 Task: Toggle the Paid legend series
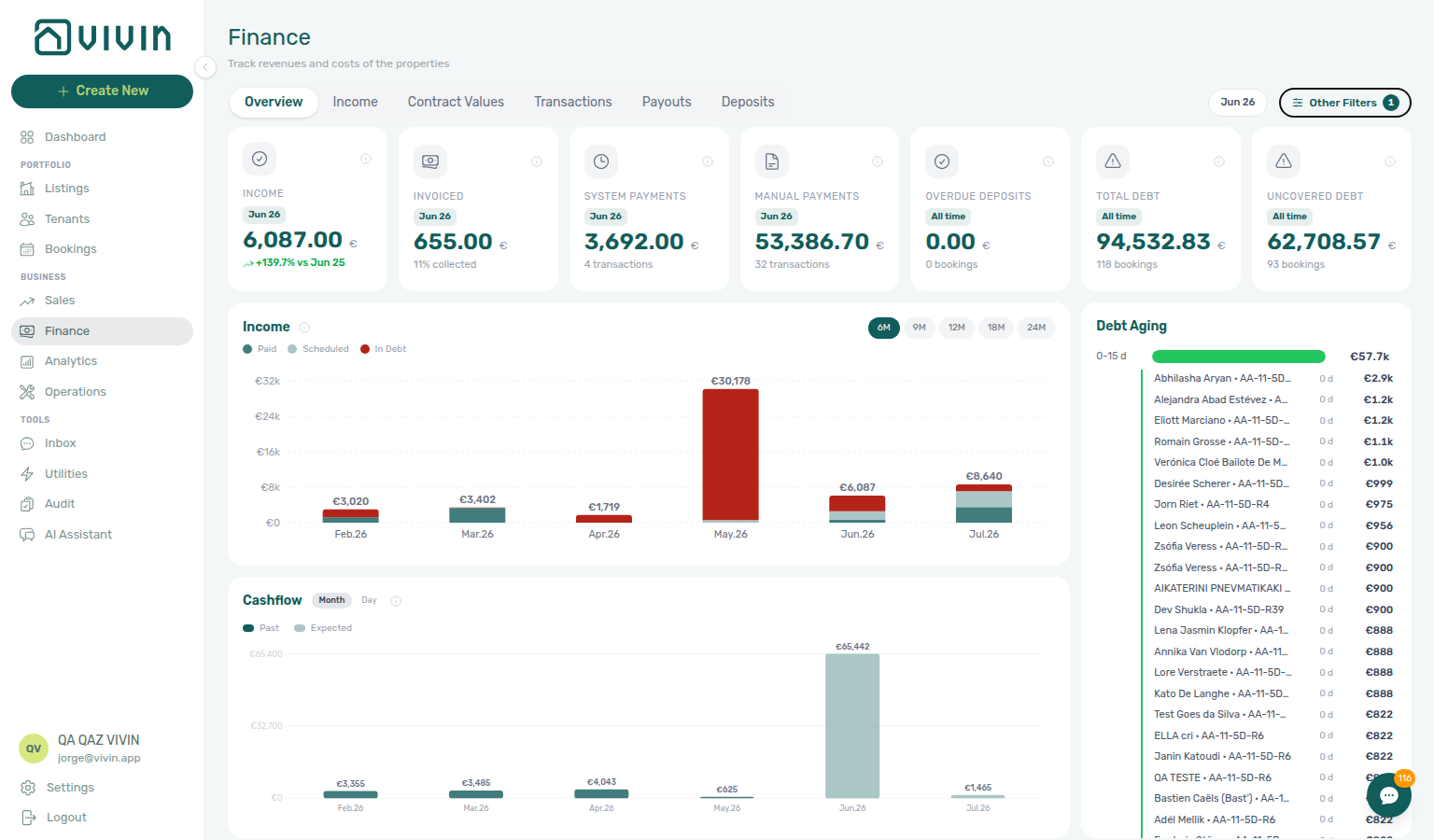point(260,349)
